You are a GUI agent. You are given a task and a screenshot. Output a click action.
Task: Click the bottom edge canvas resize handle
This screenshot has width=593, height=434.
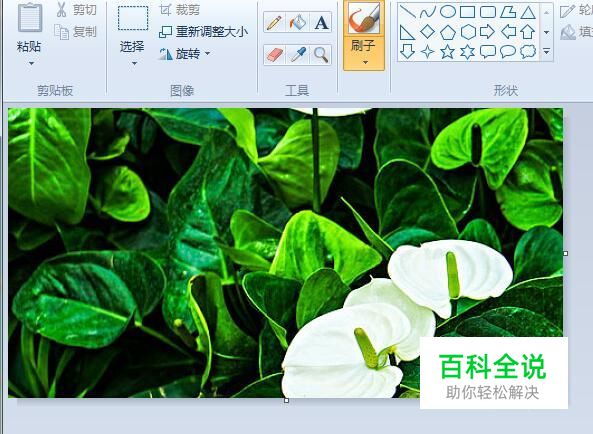pyautogui.click(x=286, y=400)
